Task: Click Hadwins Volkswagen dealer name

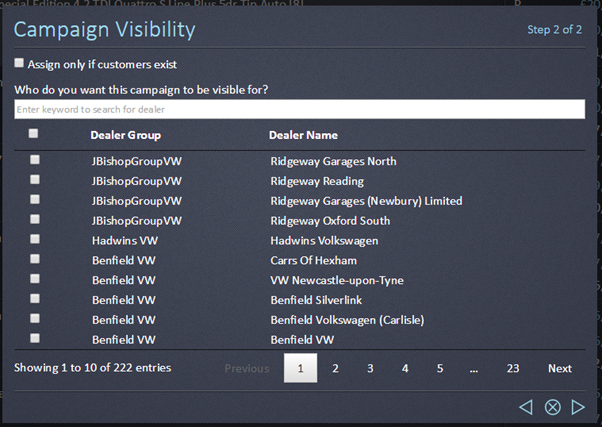Action: [324, 241]
